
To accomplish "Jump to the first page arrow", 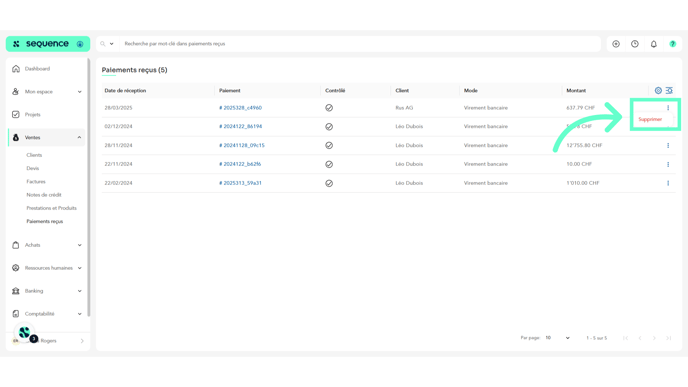I will click(x=625, y=338).
